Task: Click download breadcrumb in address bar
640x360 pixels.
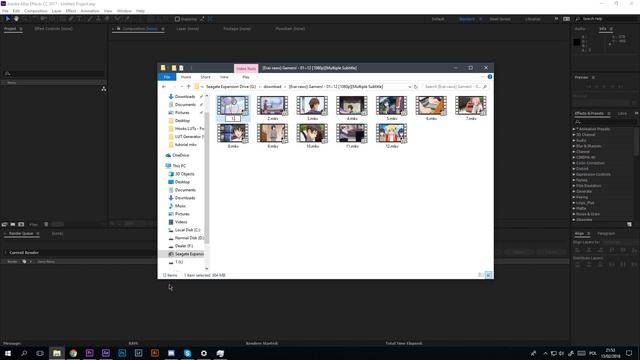Action: 272,87
